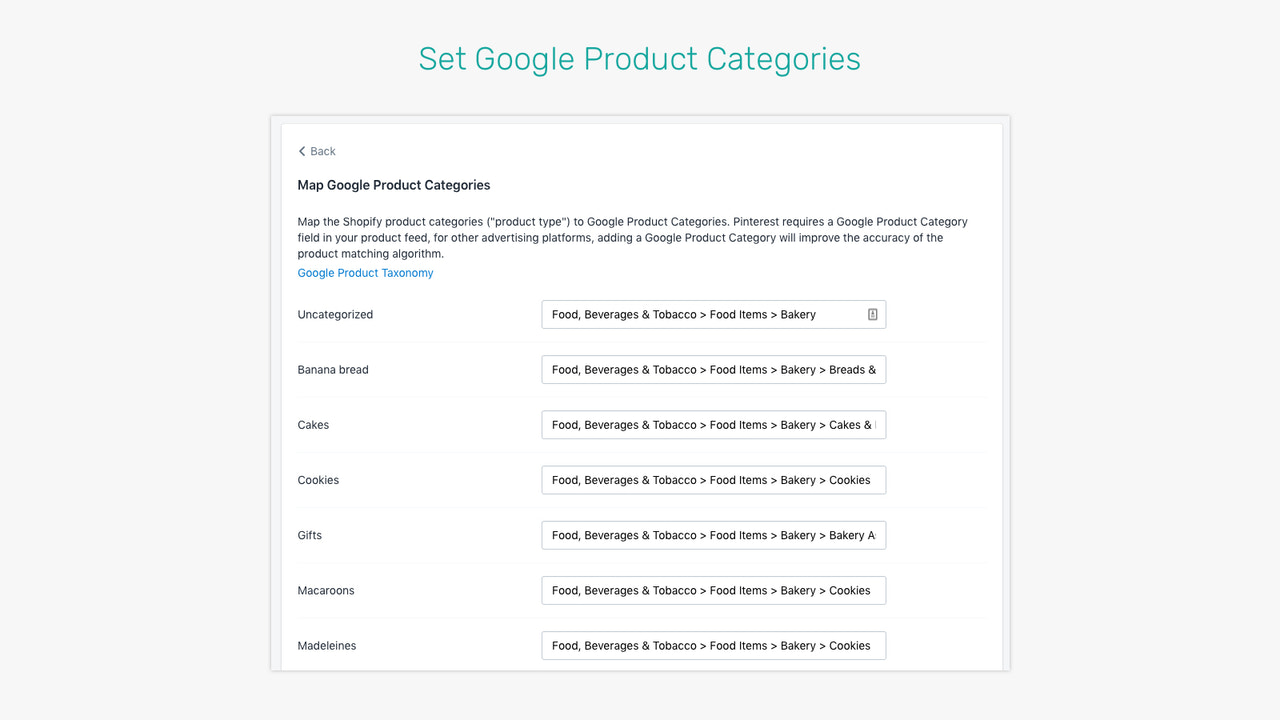The width and height of the screenshot is (1280, 720).
Task: Open the Google Product Taxonomy link
Action: pos(365,272)
